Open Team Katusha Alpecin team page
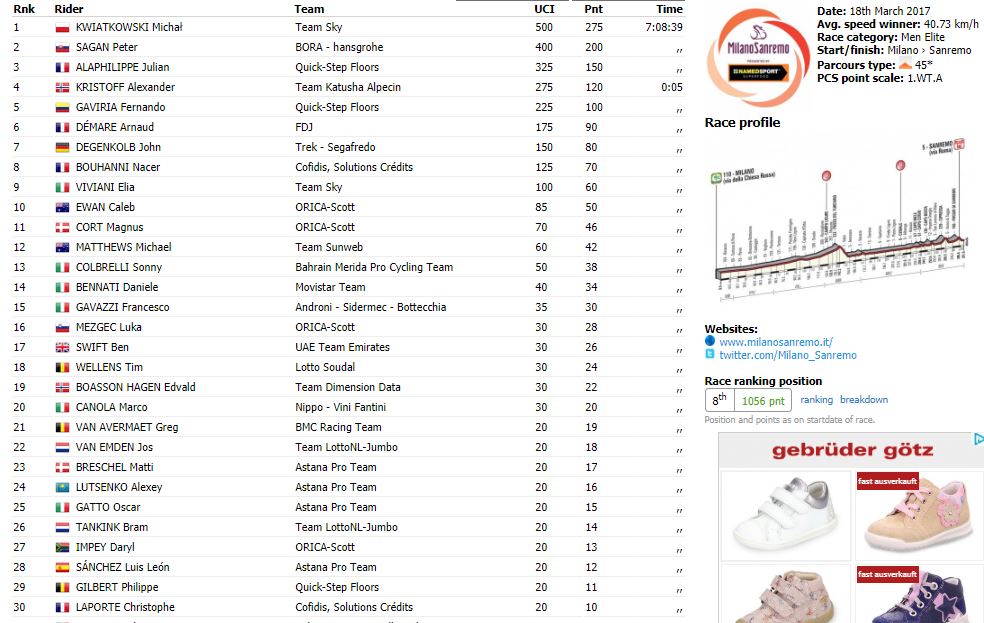 coord(348,87)
